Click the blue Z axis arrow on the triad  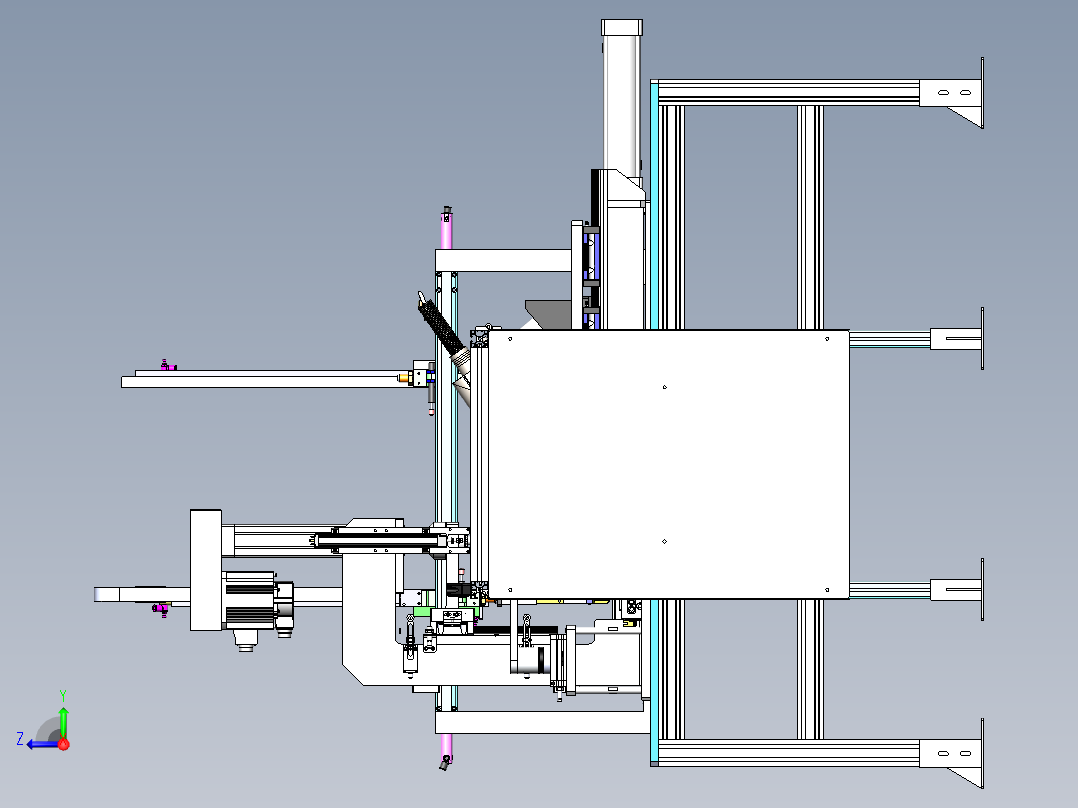[38, 743]
